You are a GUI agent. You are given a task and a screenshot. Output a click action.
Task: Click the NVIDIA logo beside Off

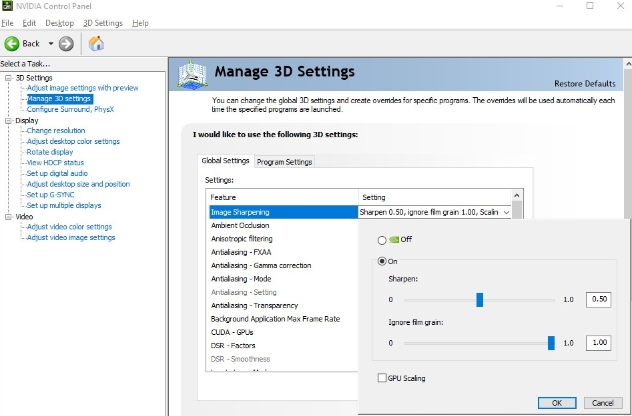pyautogui.click(x=394, y=240)
